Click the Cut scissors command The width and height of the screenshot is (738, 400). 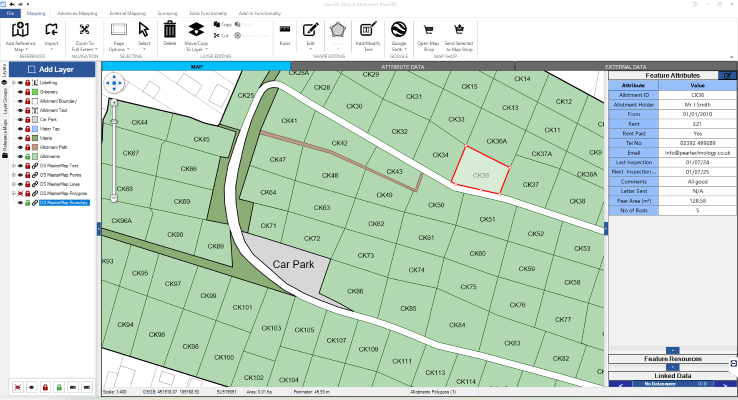coord(221,35)
